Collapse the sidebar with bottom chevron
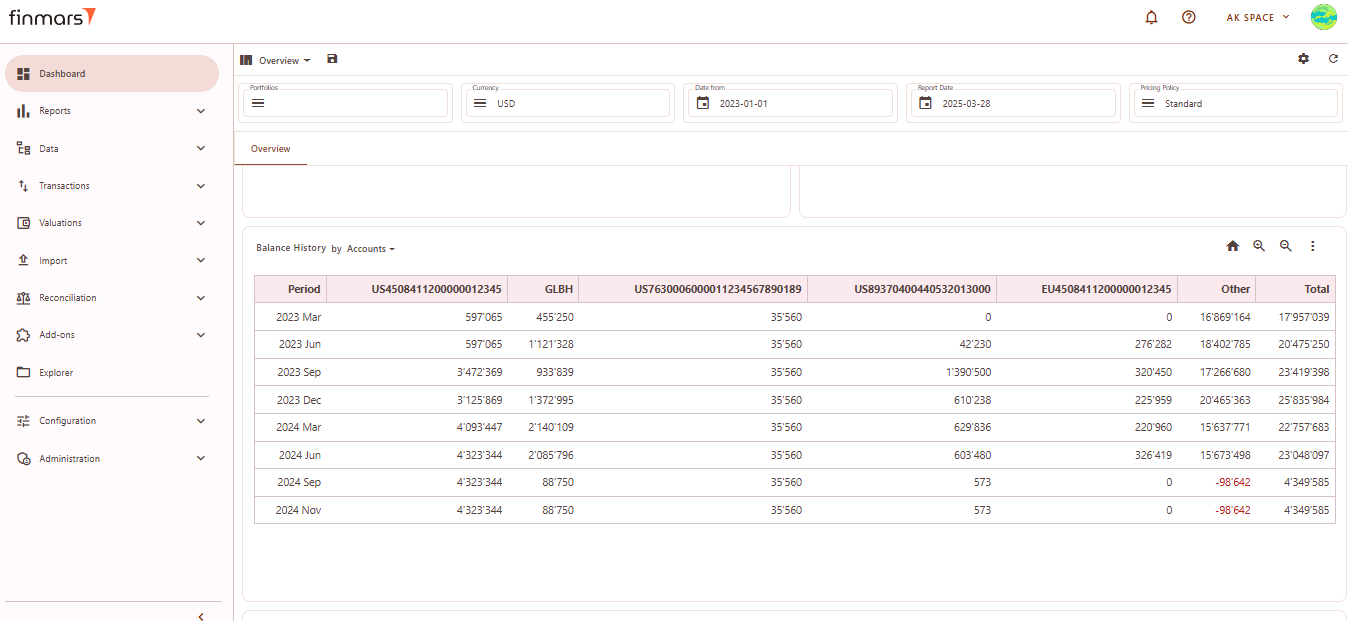 [x=200, y=616]
